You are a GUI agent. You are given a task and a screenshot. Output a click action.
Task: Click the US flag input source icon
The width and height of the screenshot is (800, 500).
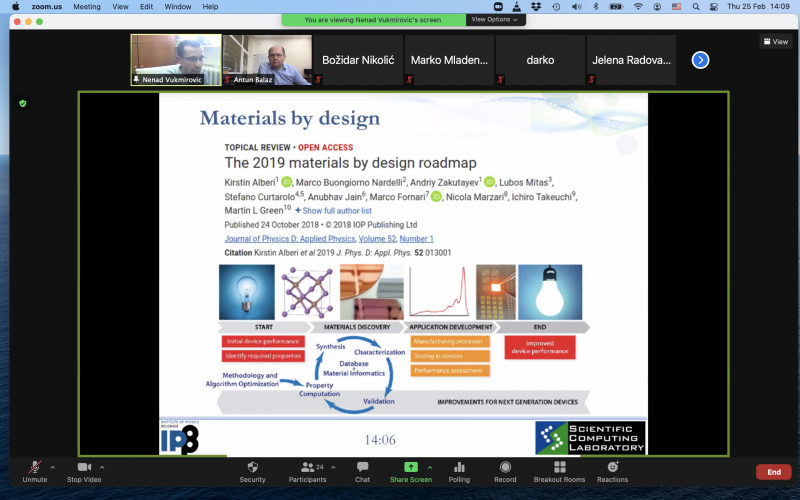pos(676,7)
